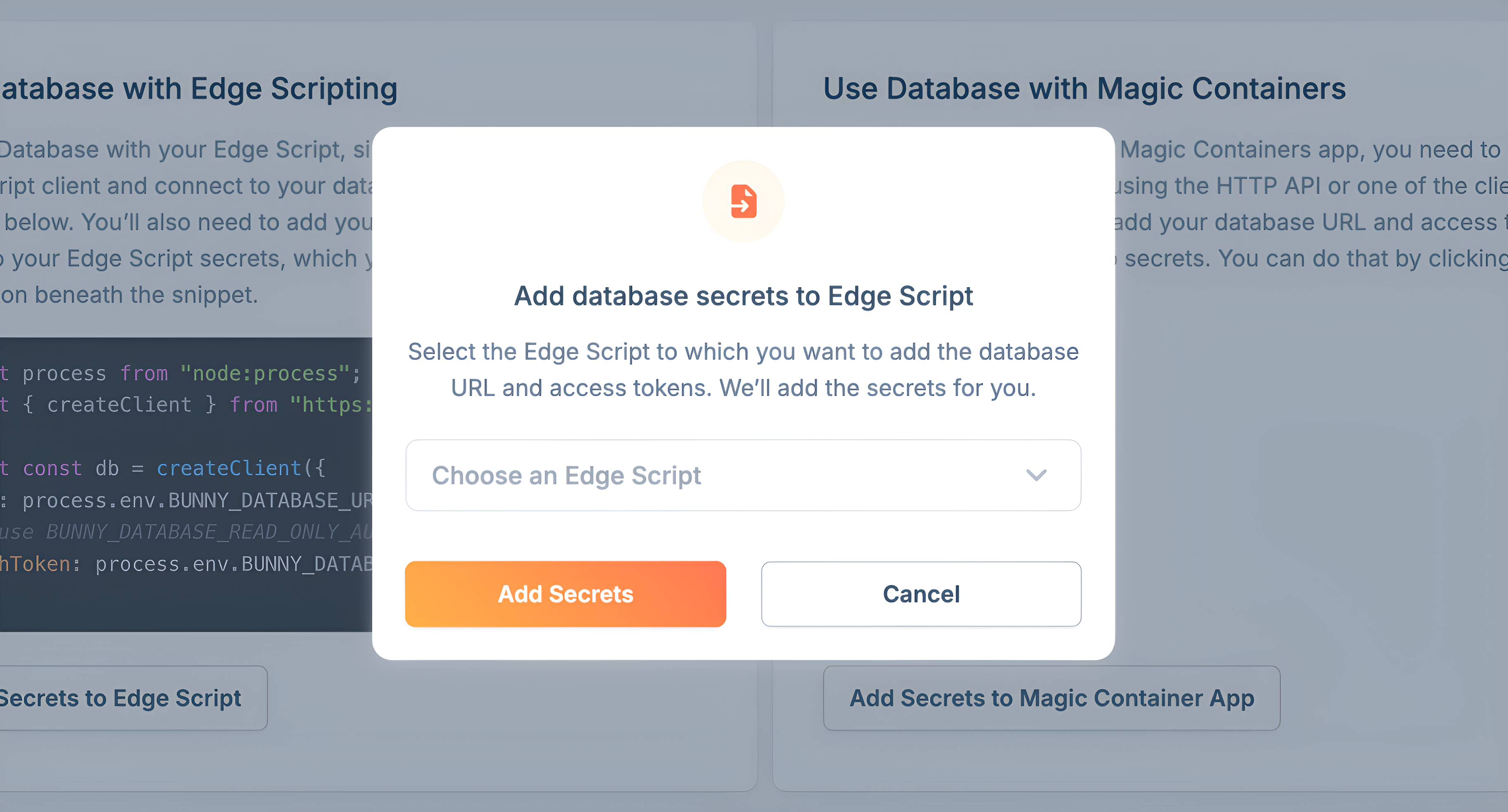Screen dimensions: 1508x812
Task: Click the Database with Edge Scripting heading
Action: click(199, 88)
